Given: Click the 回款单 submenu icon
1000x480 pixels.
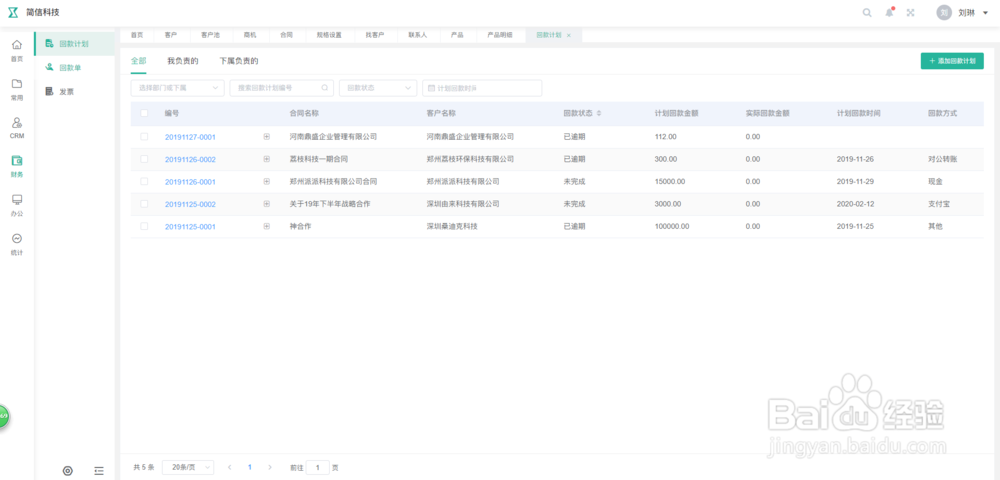Looking at the screenshot, I should [49, 68].
